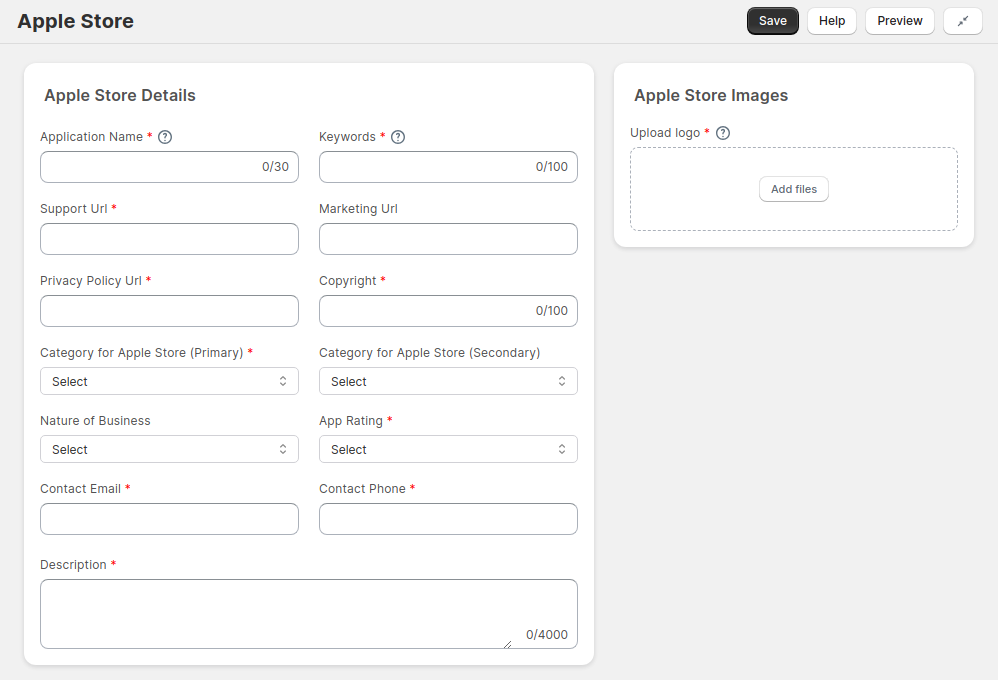This screenshot has width=998, height=680.
Task: Expand the Nature of Business select
Action: [x=169, y=450]
